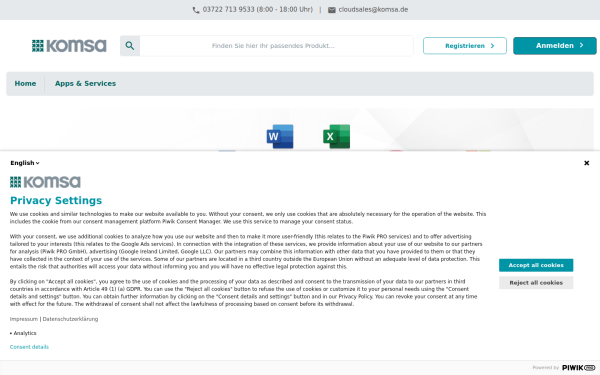Click the cloudsales@komsa.de email link
Screen dimensions: 600x375
(x=373, y=10)
